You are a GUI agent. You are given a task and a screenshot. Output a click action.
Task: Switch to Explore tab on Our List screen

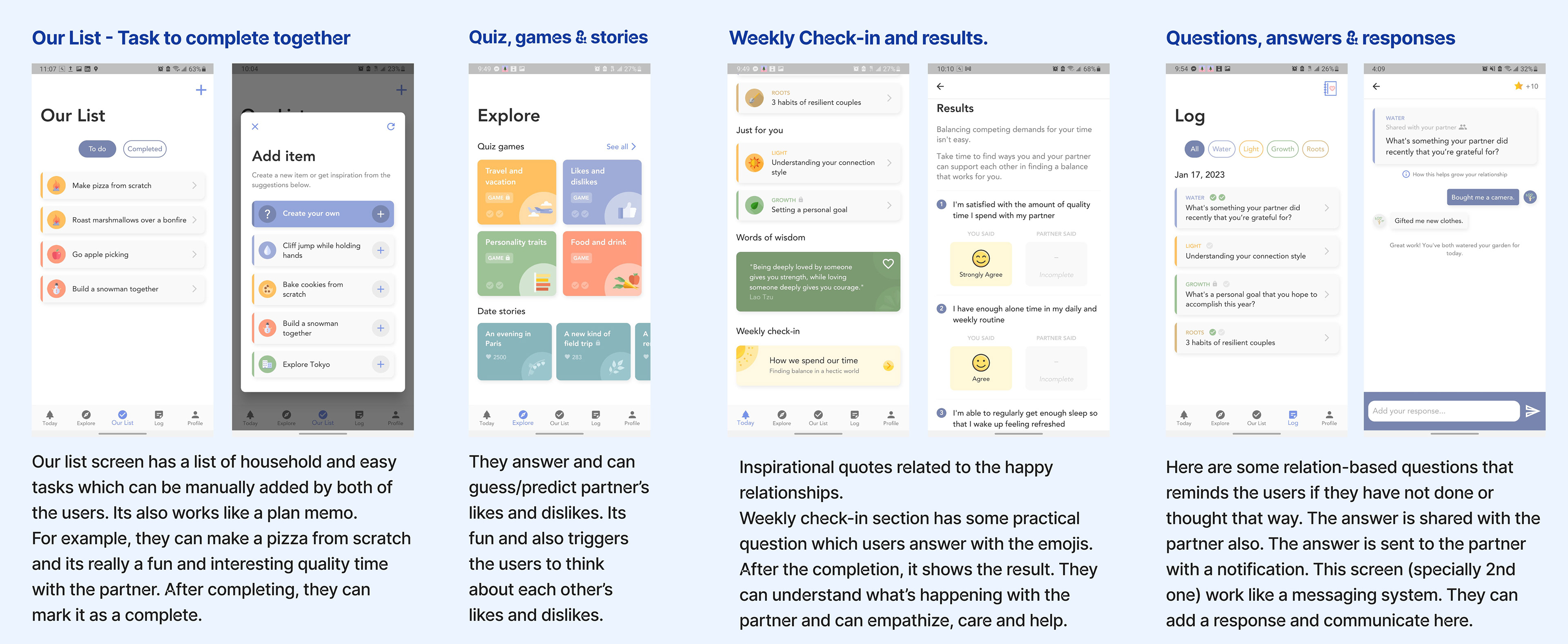click(x=86, y=418)
